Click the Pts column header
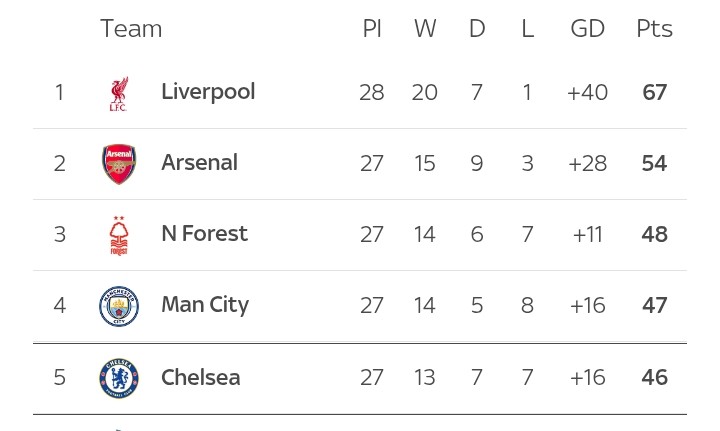This screenshot has width=720, height=431. click(x=654, y=28)
